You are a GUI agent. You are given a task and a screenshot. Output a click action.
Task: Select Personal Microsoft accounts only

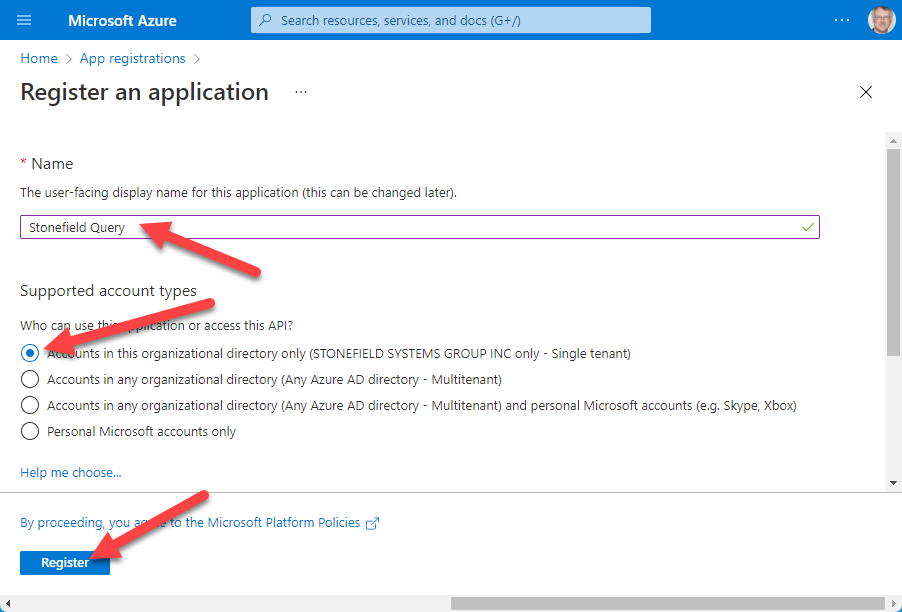click(30, 431)
